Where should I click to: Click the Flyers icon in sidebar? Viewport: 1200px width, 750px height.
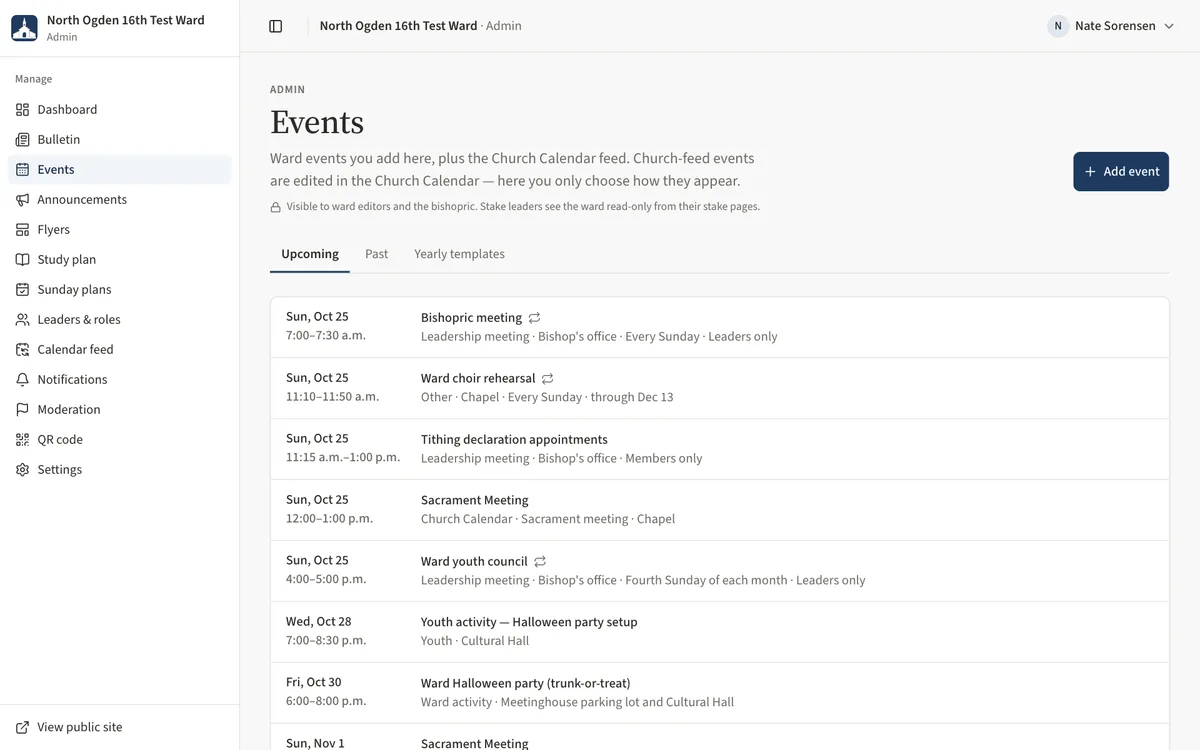click(x=22, y=230)
